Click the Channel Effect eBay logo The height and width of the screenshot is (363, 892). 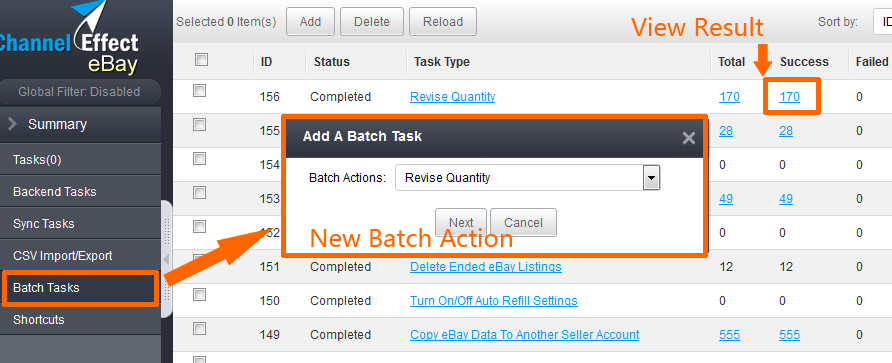coord(68,38)
